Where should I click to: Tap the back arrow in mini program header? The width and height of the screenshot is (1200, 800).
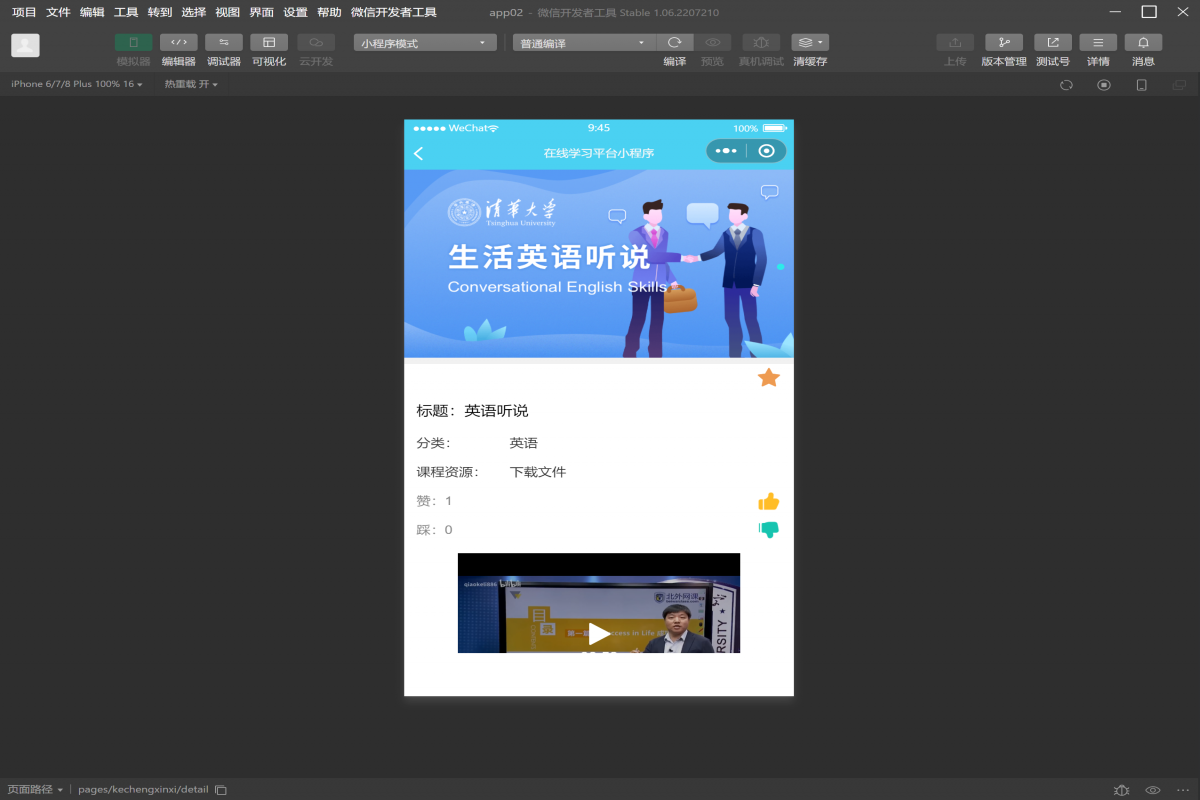point(419,153)
